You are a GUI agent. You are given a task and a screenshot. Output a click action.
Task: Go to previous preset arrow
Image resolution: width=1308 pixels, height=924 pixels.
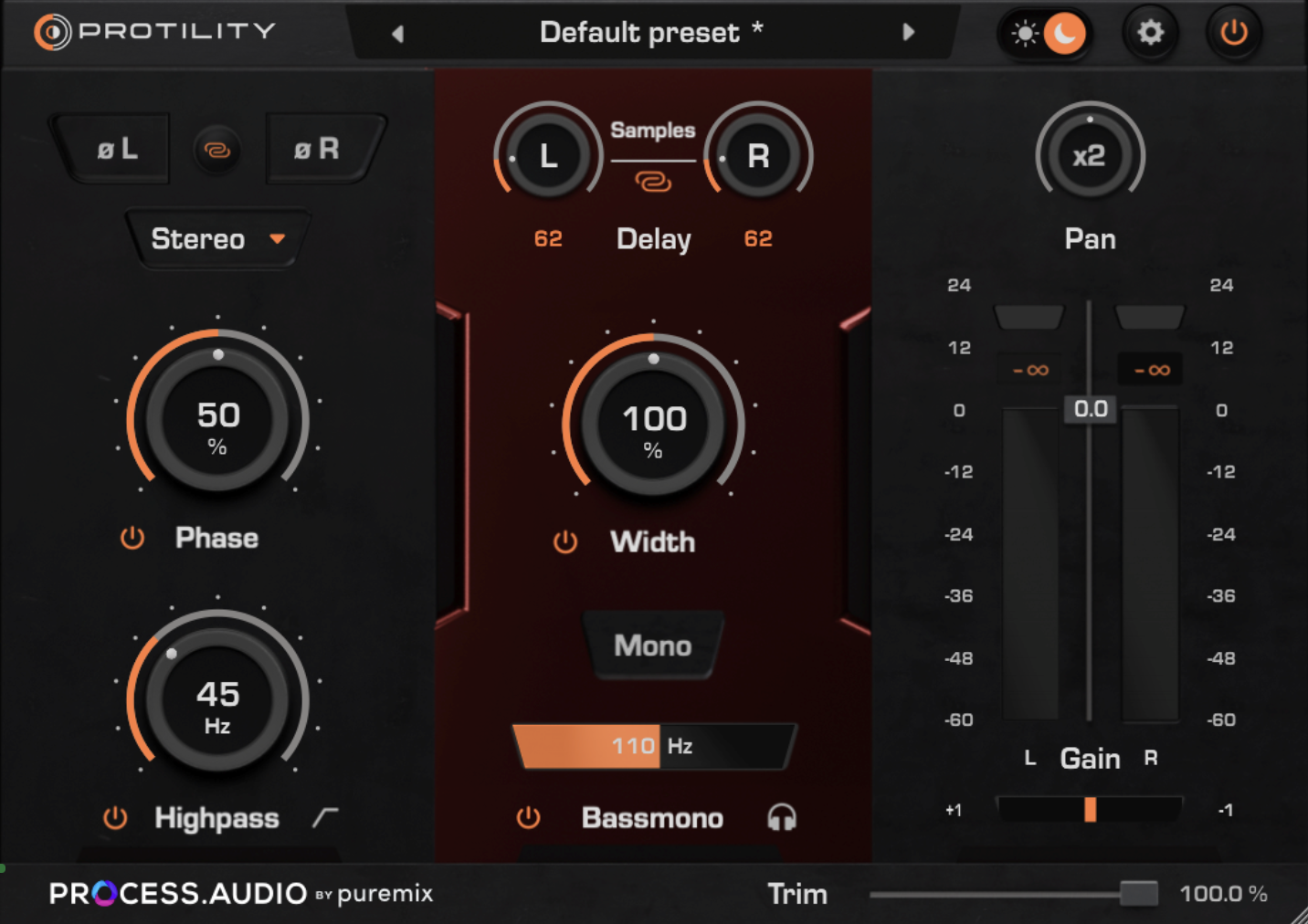tap(397, 34)
